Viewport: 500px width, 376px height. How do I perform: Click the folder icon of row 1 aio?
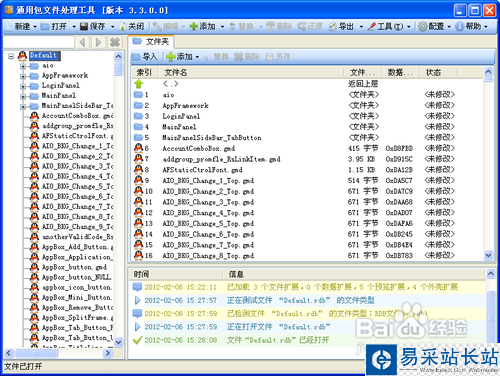click(138, 95)
